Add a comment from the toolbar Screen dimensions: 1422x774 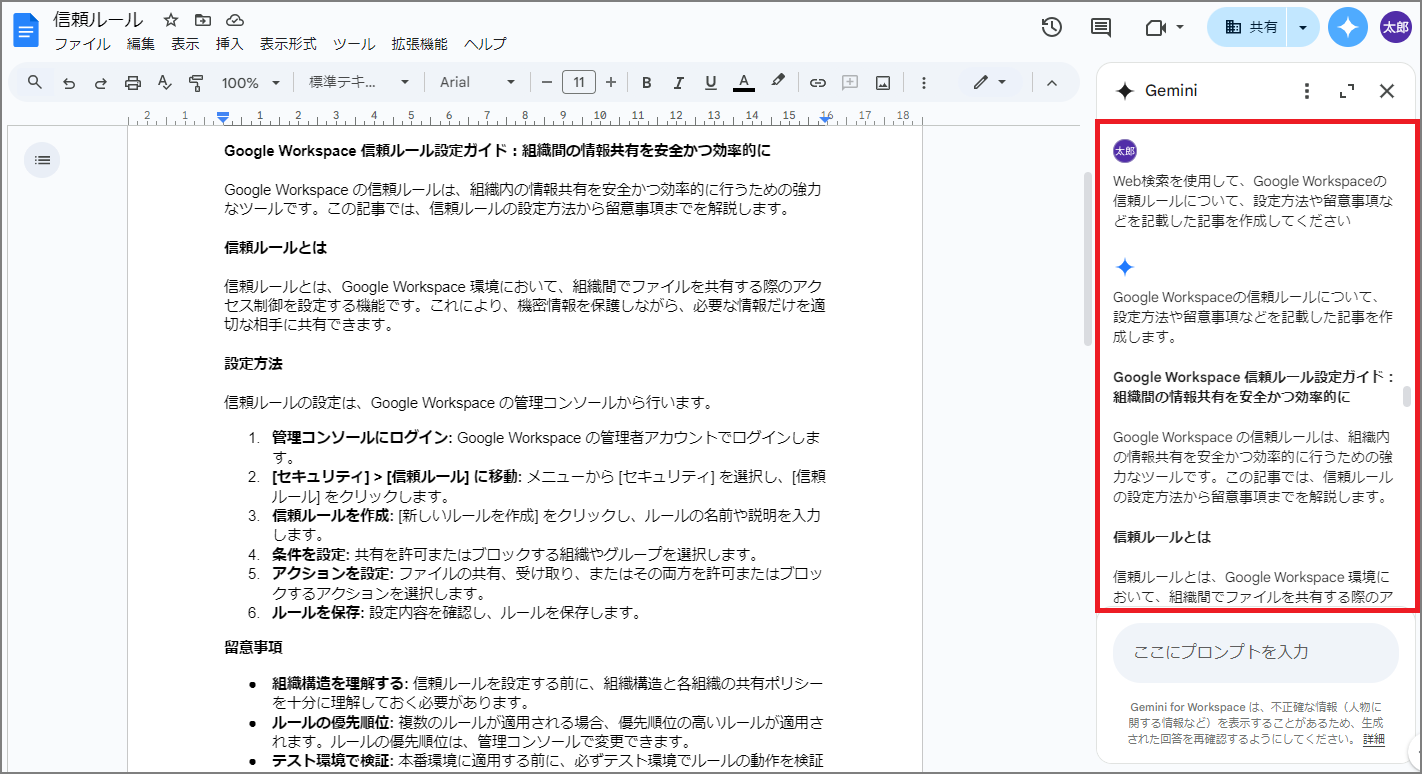850,82
